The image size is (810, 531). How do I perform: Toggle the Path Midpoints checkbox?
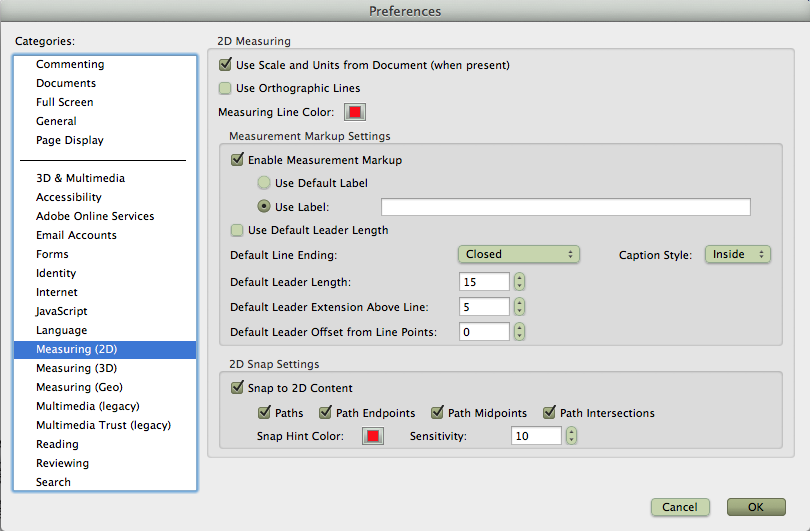(438, 412)
